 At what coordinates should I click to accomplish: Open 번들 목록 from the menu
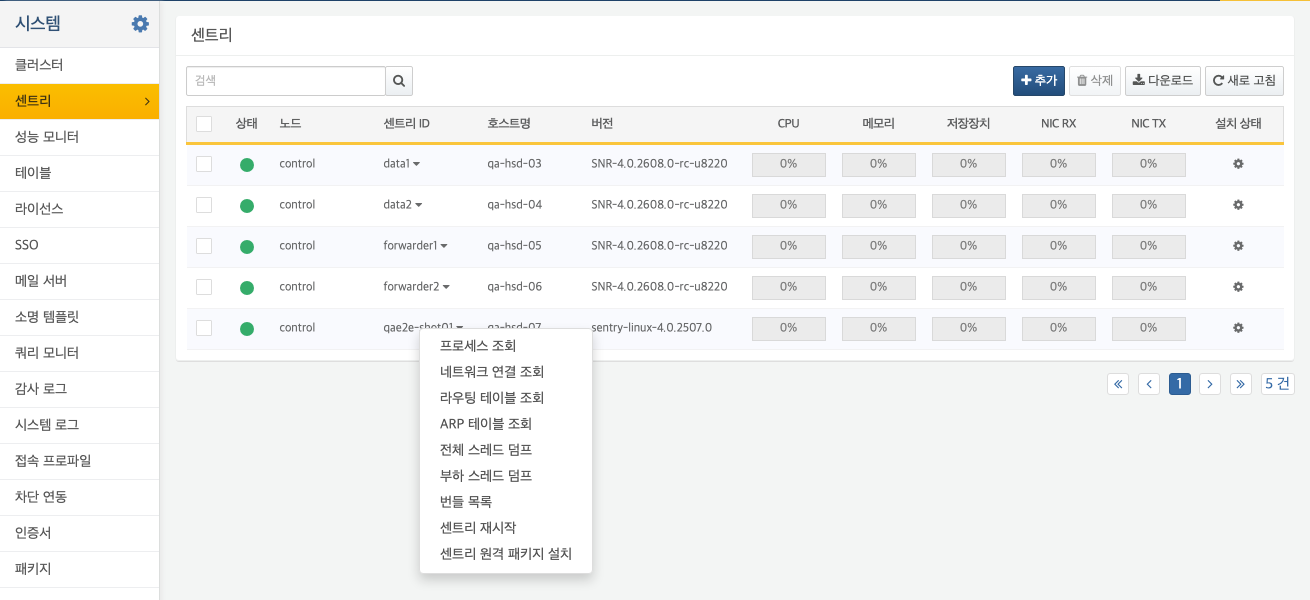[x=506, y=502]
